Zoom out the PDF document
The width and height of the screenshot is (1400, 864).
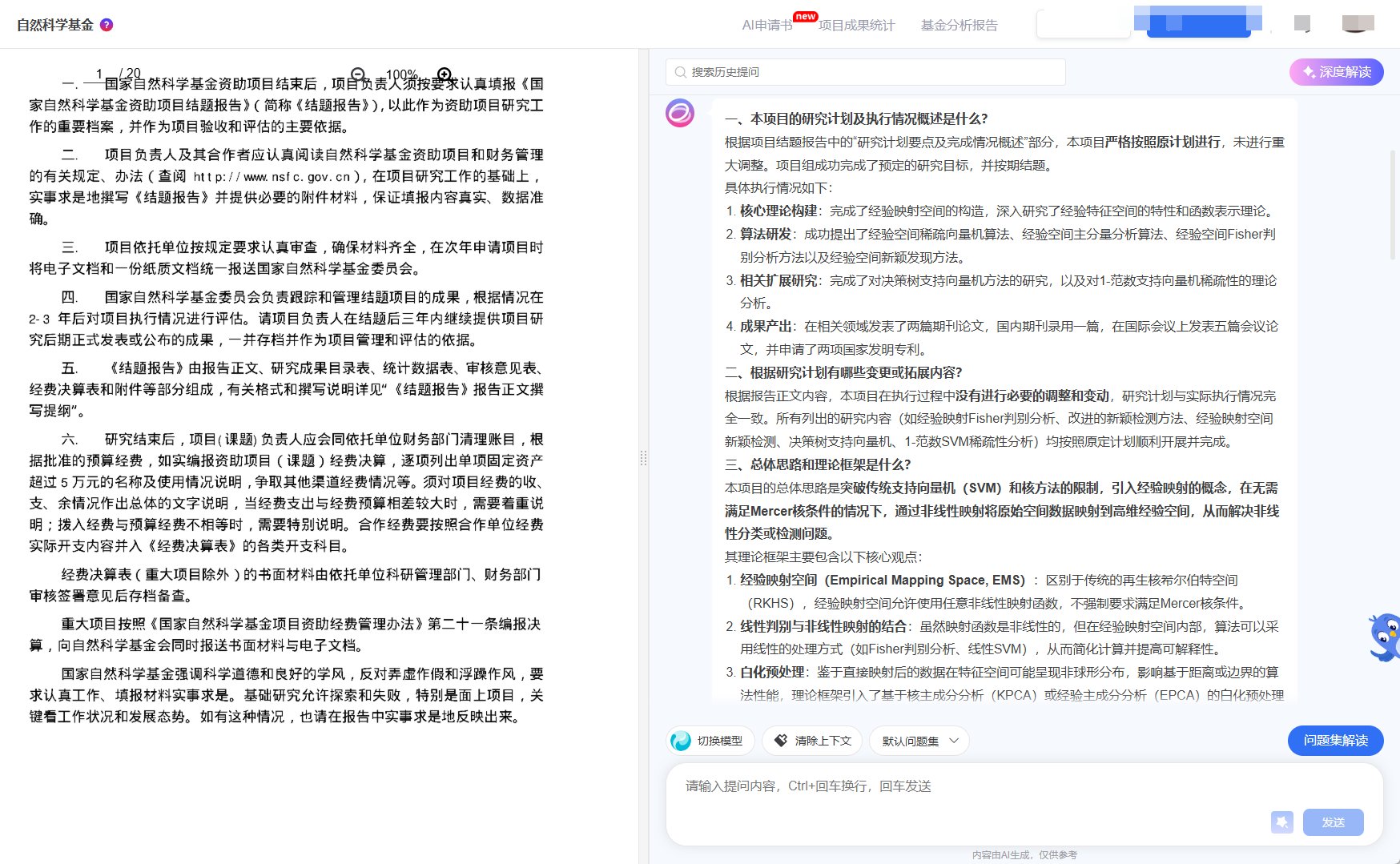tap(358, 74)
